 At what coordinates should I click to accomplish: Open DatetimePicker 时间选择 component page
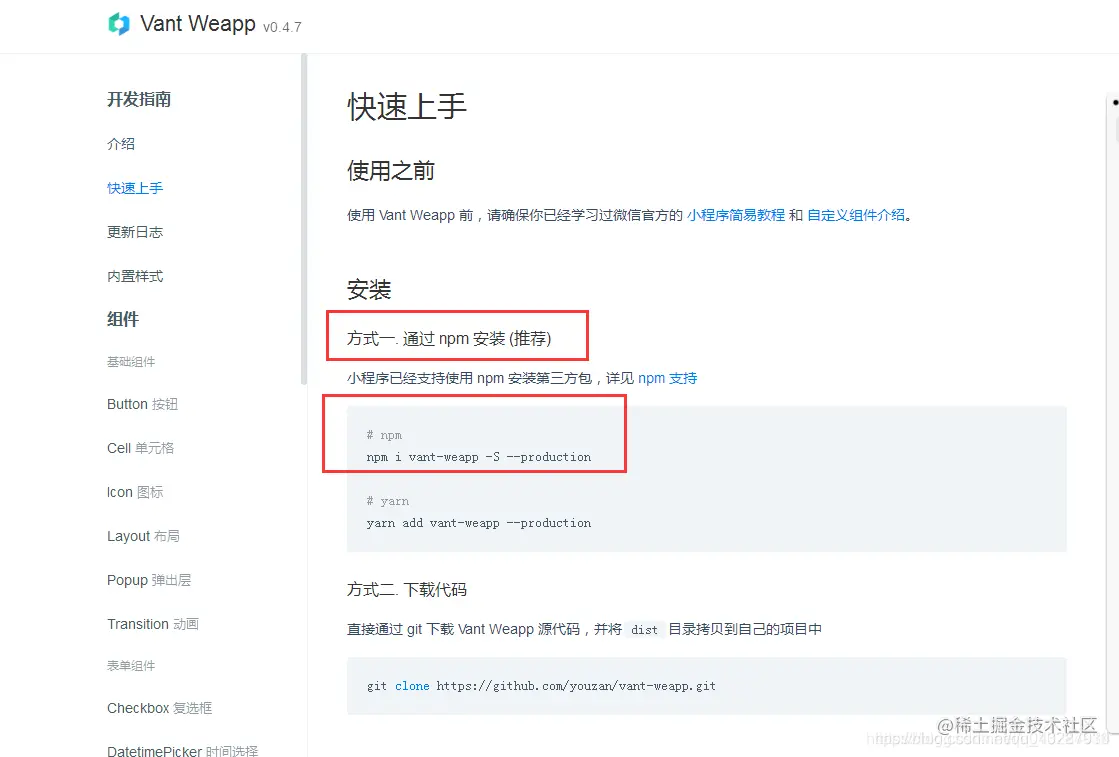tap(183, 751)
